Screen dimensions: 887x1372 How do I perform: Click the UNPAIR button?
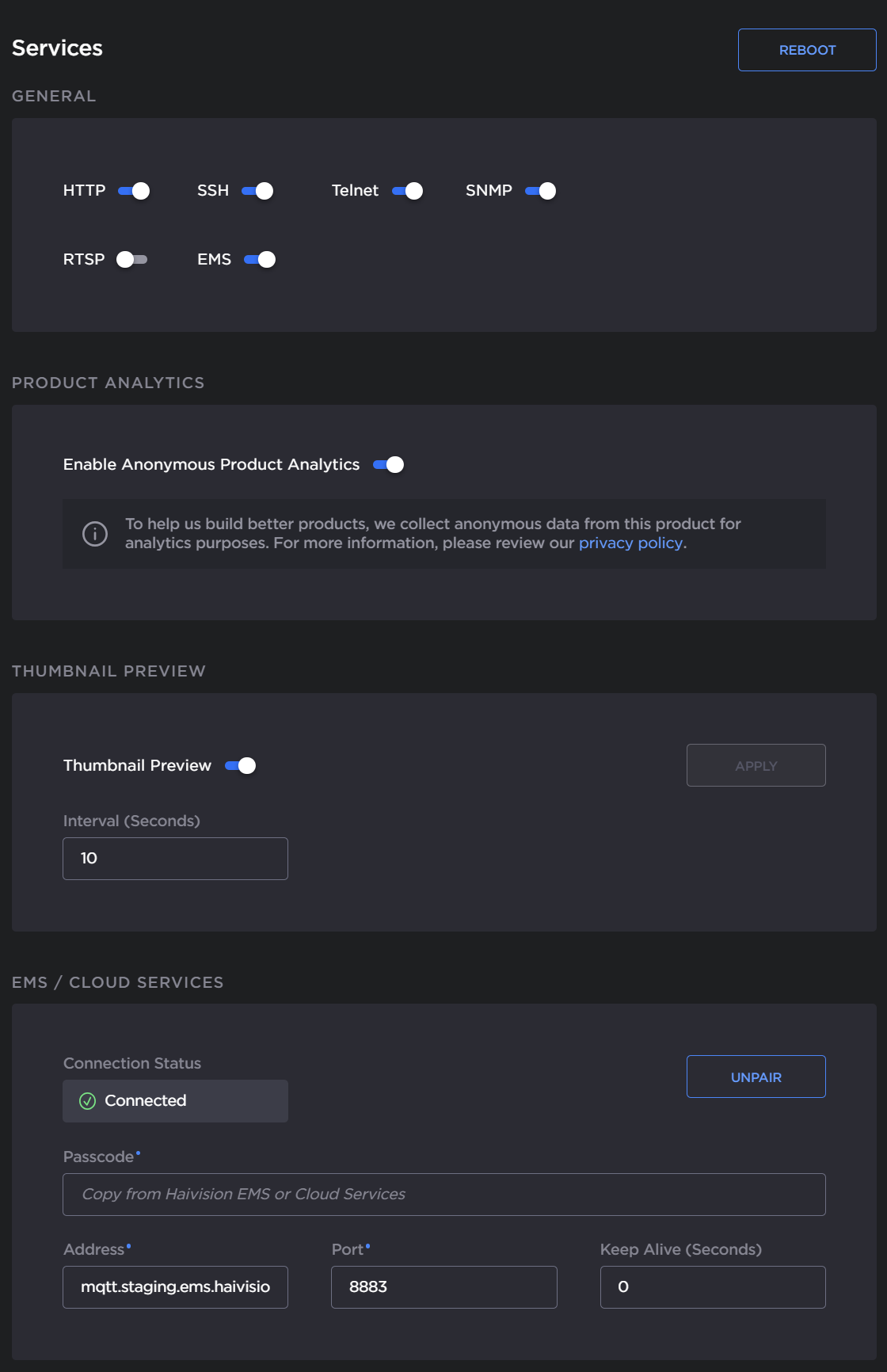tap(756, 1077)
